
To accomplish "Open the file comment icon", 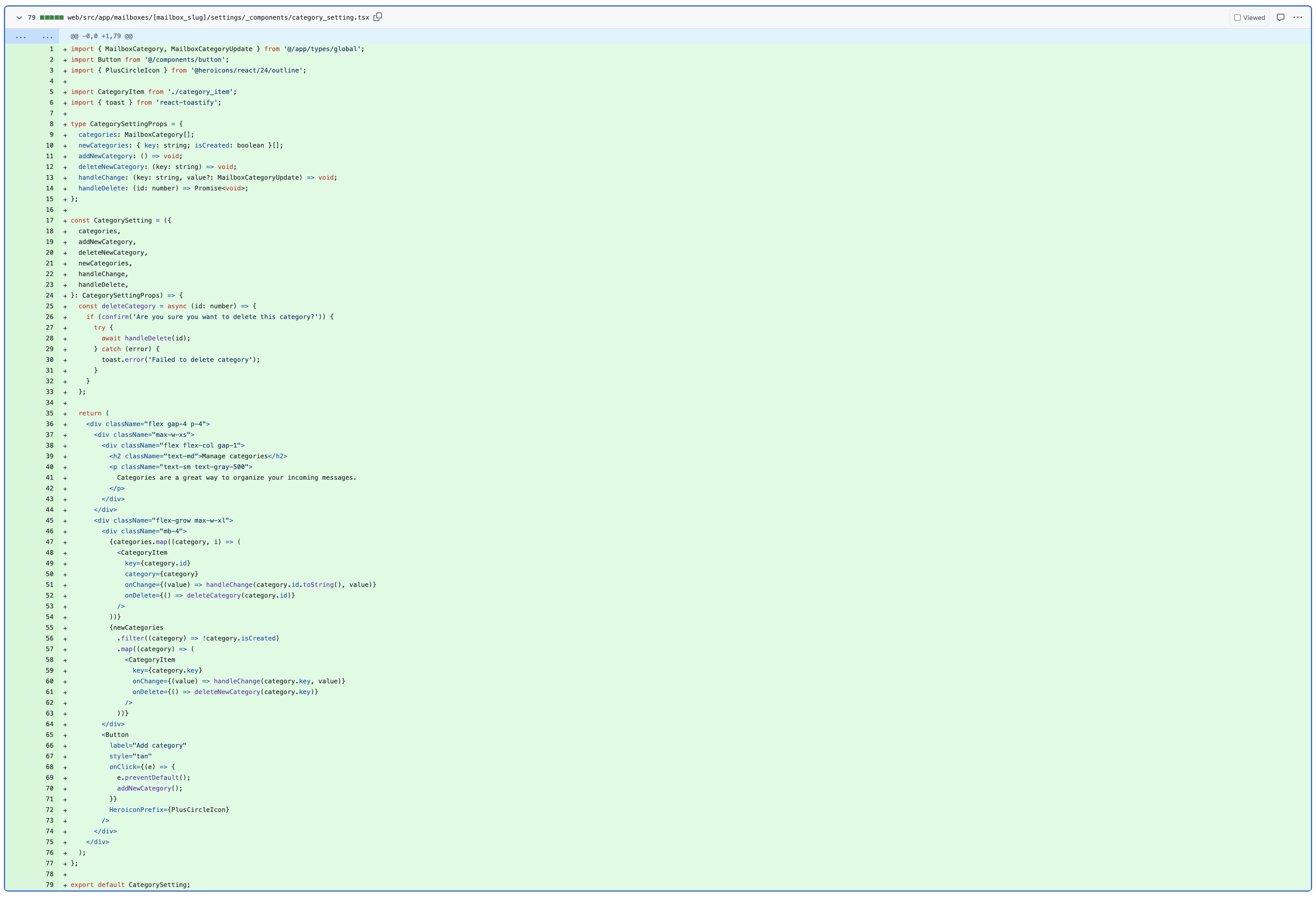I will tap(1280, 18).
